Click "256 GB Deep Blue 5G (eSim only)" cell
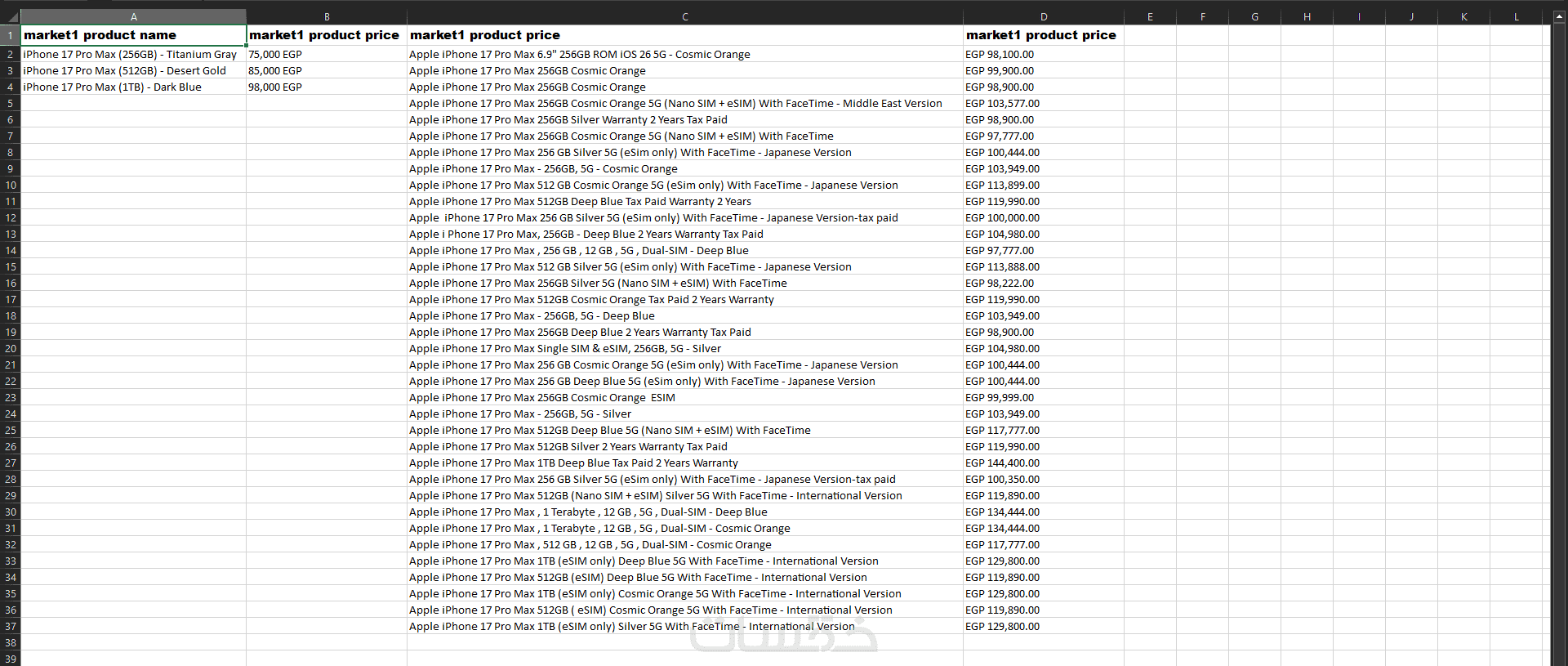1568x666 pixels. 685,381
